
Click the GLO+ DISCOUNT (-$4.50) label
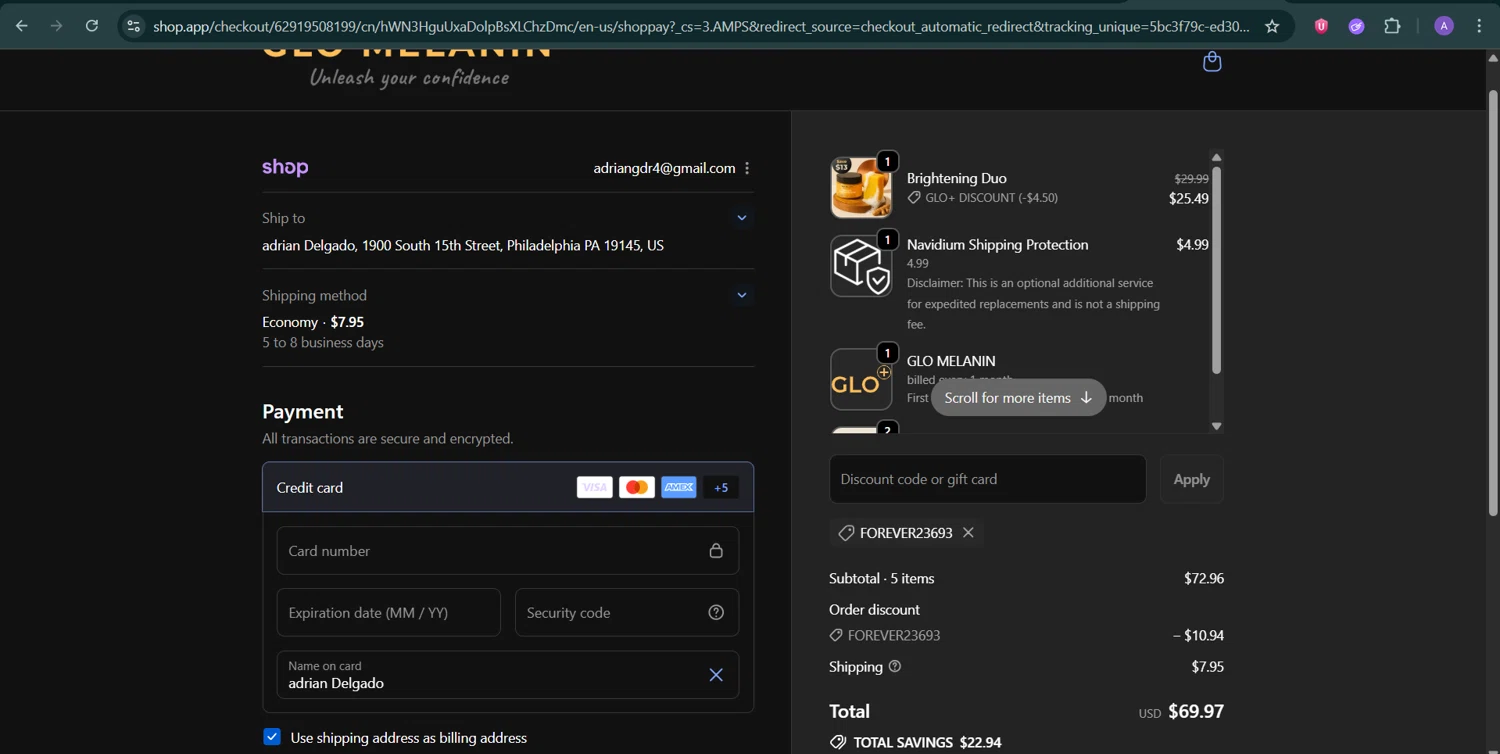point(992,198)
